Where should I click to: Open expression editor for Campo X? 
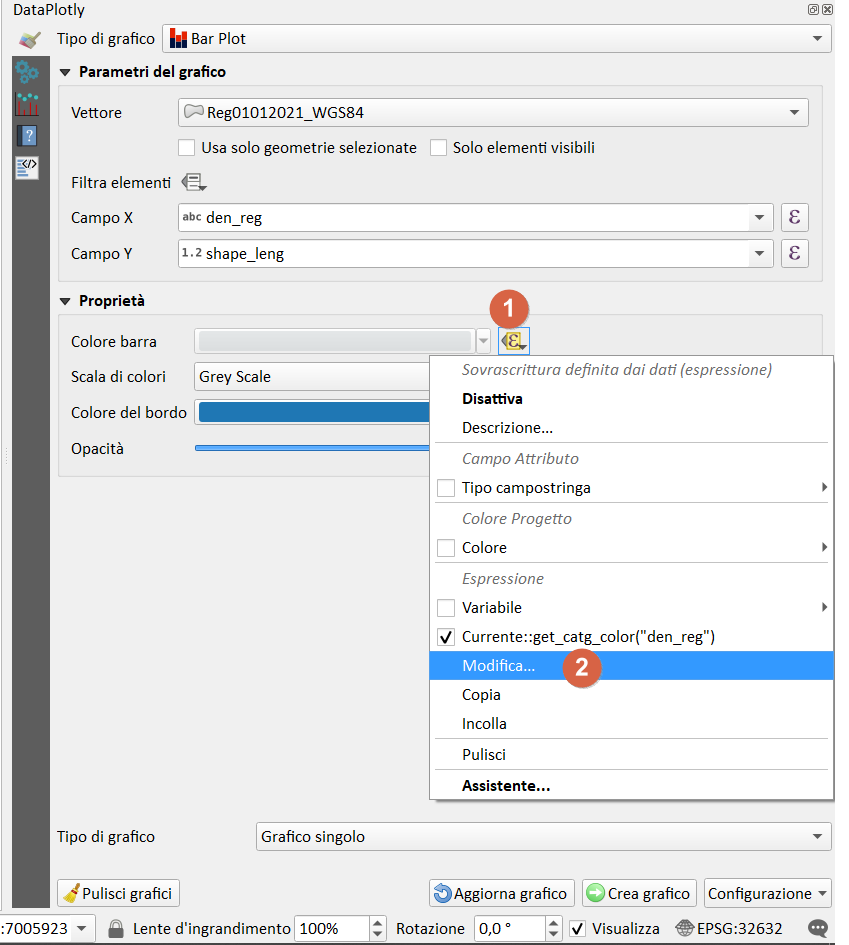tap(794, 217)
